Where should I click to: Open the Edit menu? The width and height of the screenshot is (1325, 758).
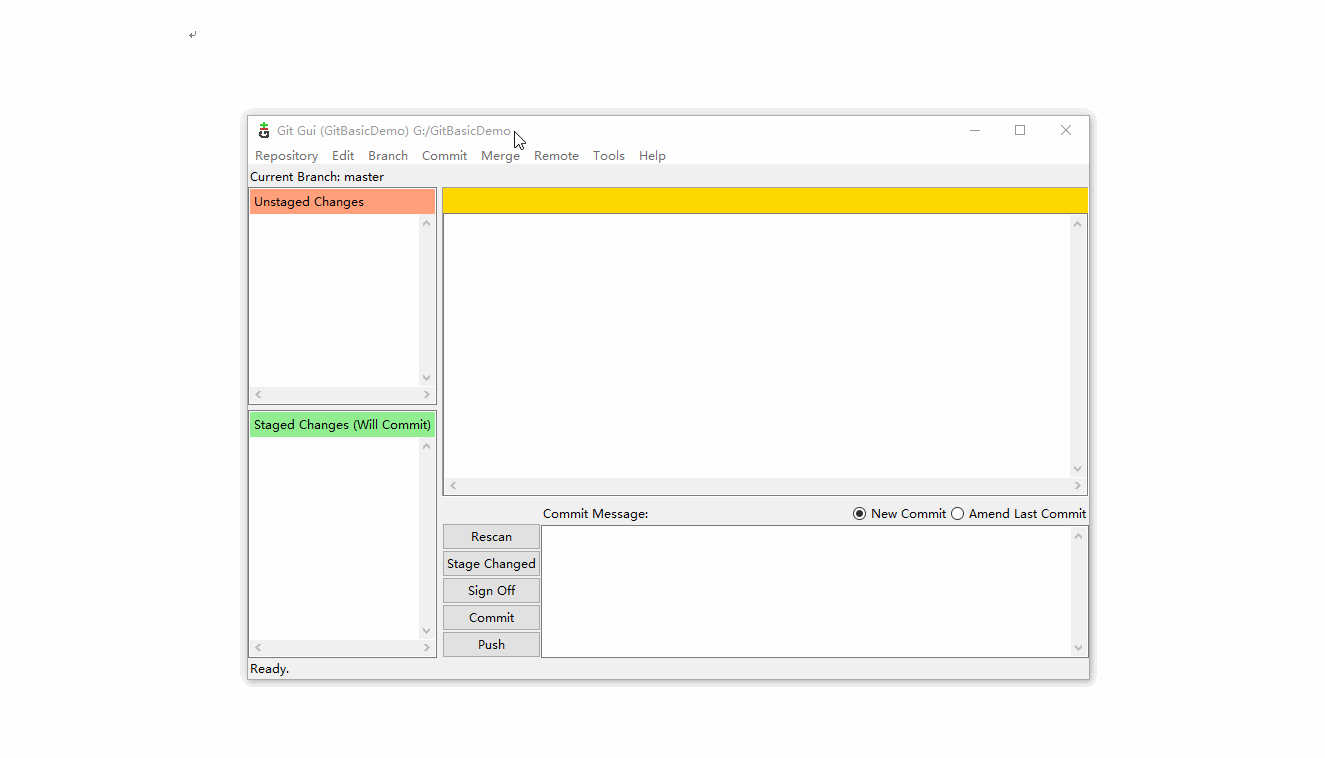click(343, 156)
